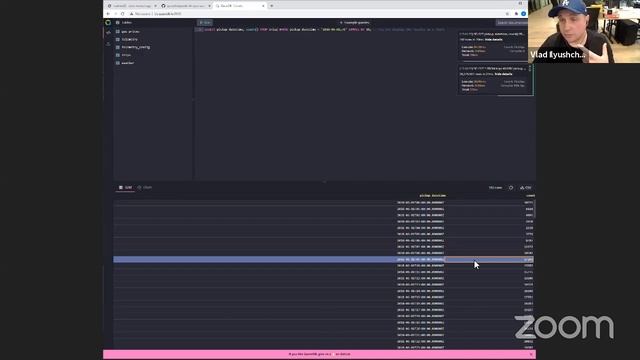Download results as CSV
This screenshot has width=640, height=360.
[x=526, y=188]
